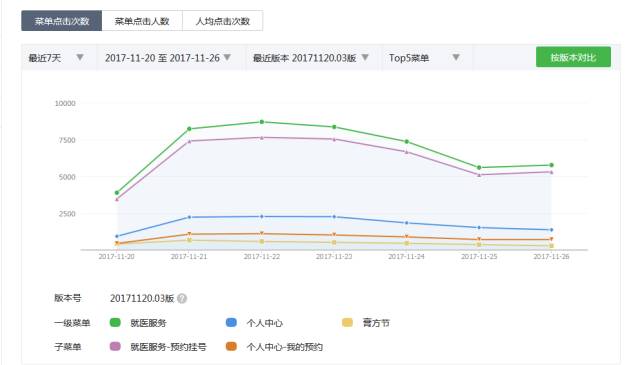The width and height of the screenshot is (640, 365).
Task: Click the 就医服务-预约挂号 legend label
Action: [x=168, y=347]
